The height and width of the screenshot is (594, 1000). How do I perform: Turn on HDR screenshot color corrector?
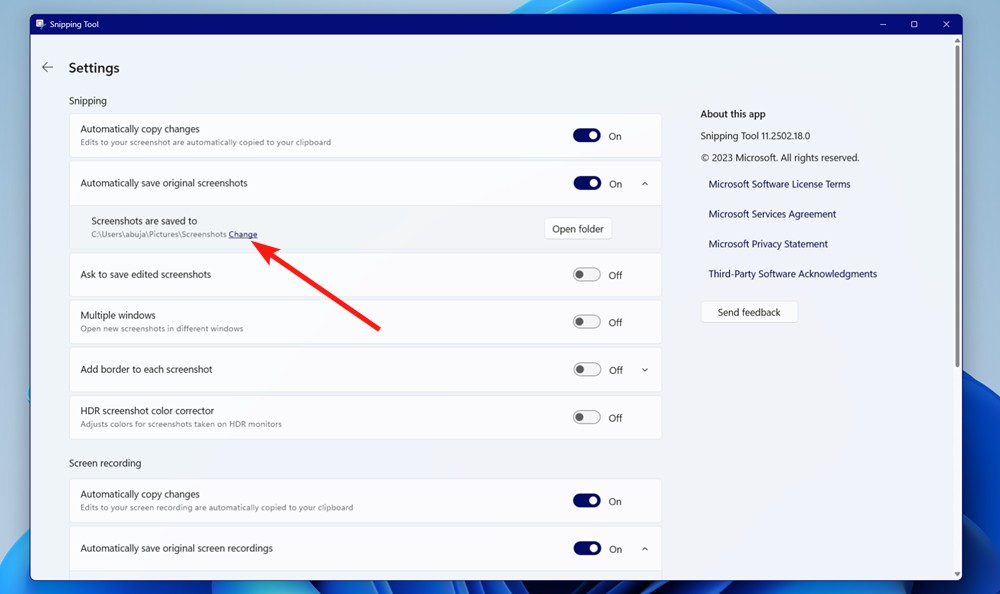[587, 417]
